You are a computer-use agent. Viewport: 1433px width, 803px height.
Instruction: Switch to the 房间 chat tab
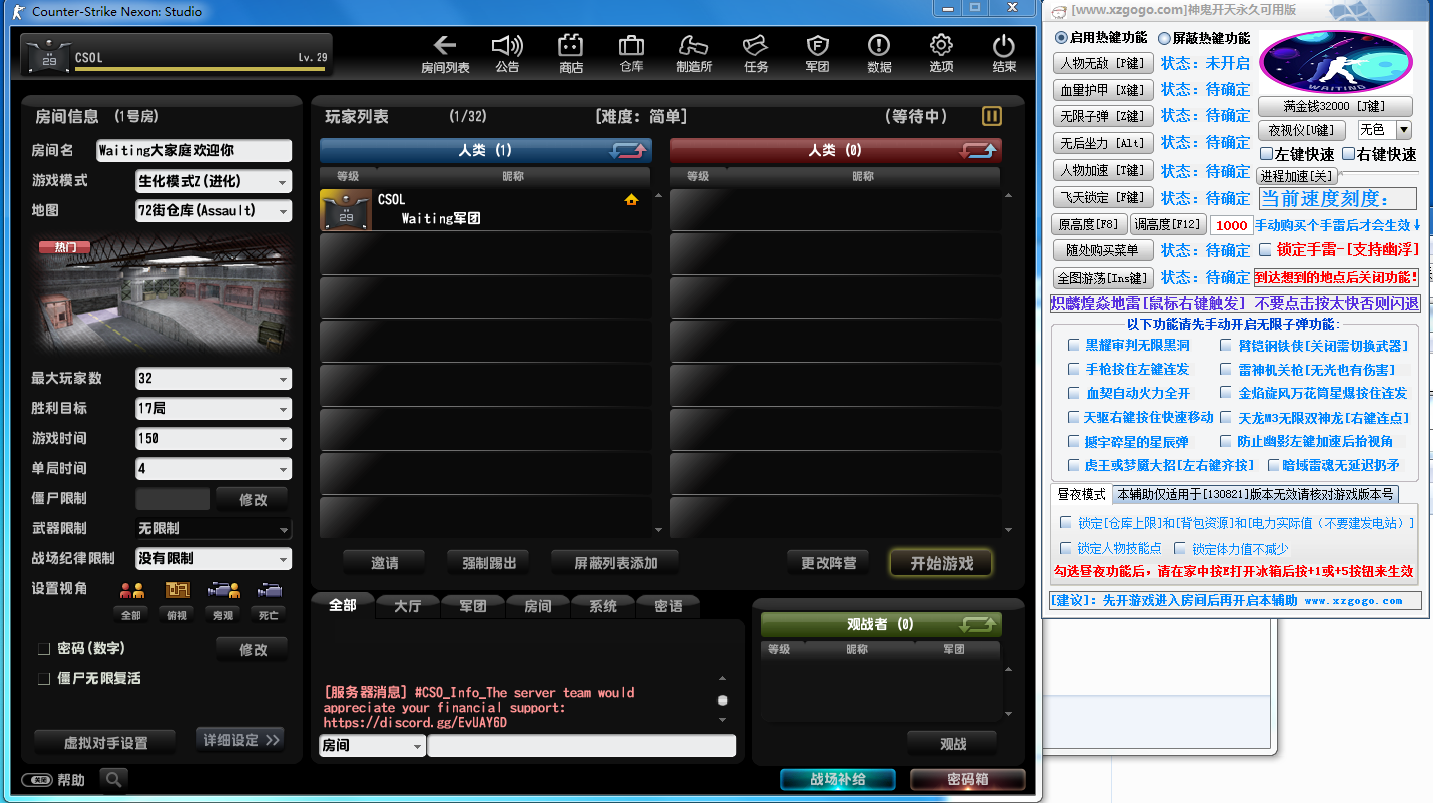537,606
